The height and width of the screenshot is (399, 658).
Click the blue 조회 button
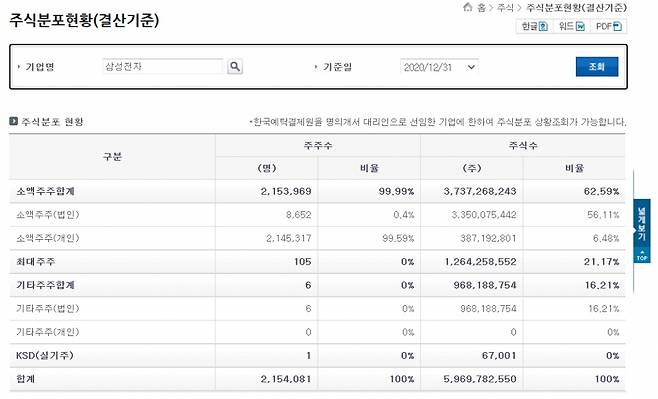click(x=597, y=66)
